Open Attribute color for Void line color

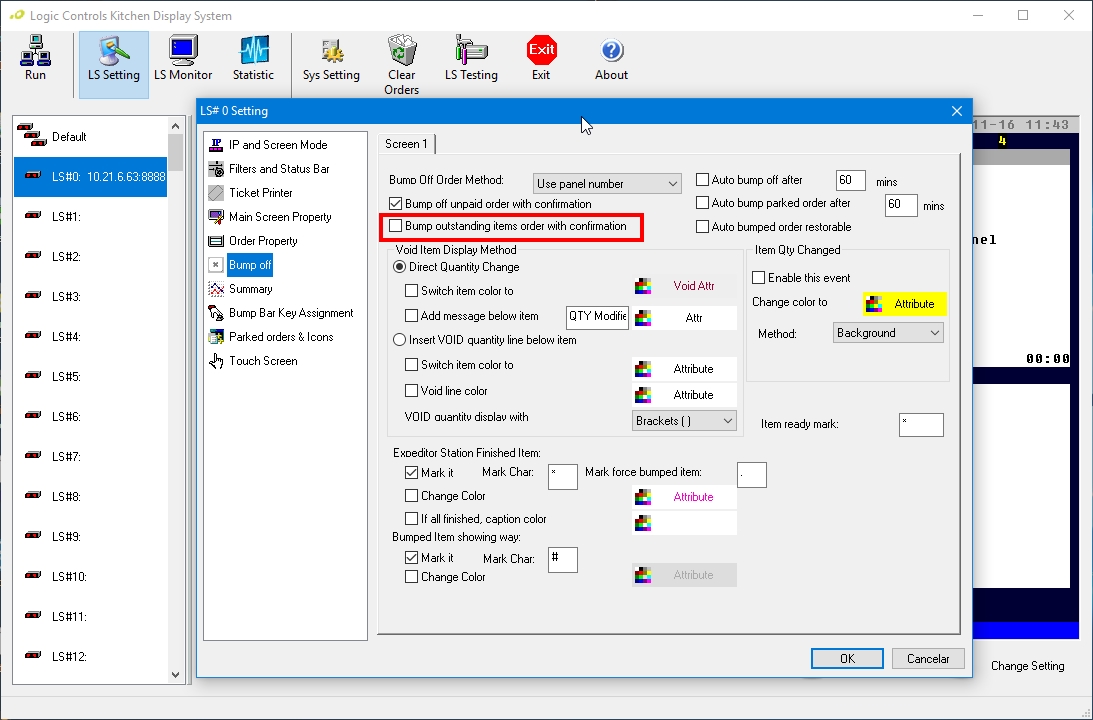(684, 395)
